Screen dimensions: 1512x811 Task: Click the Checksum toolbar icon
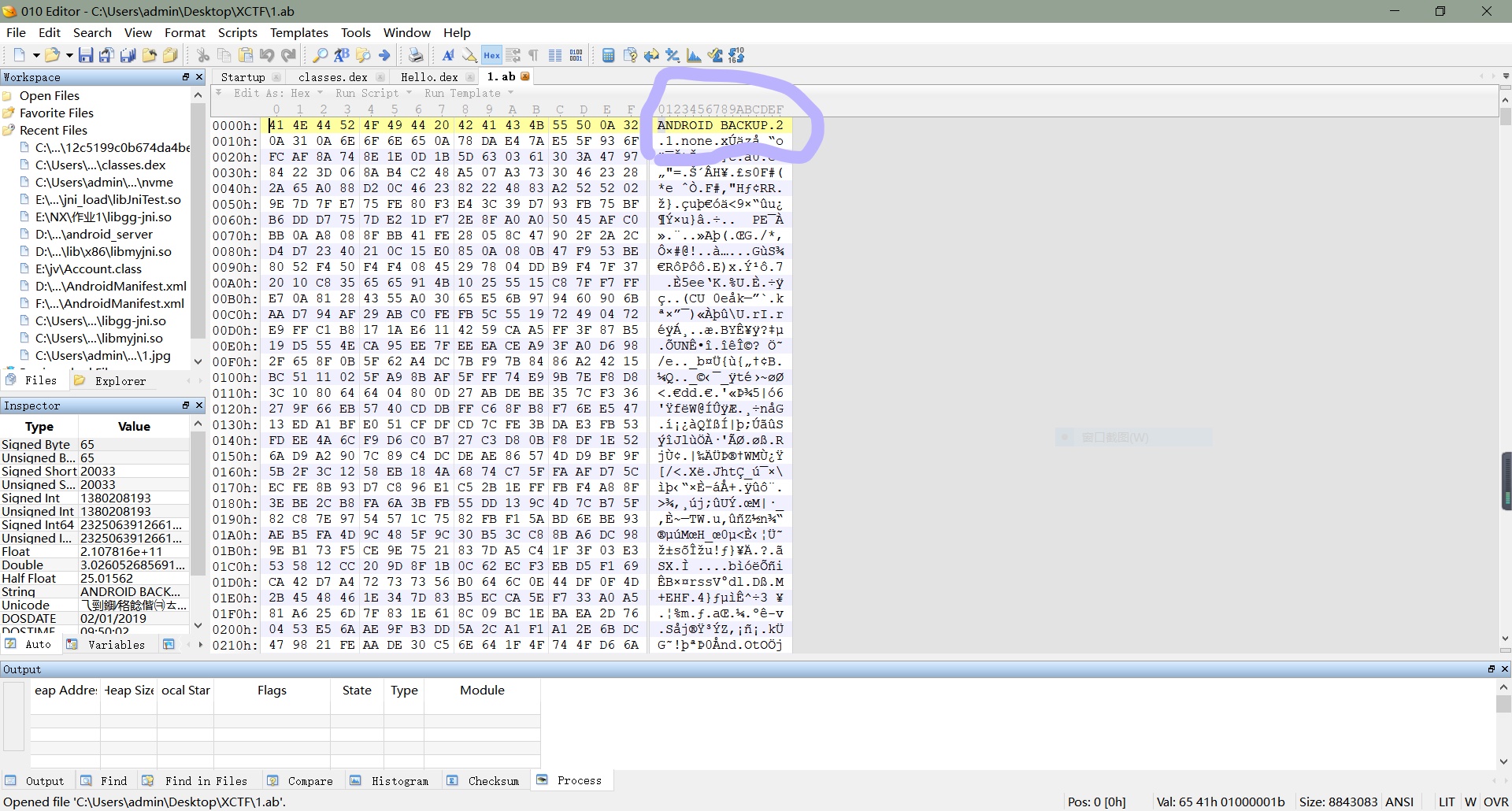click(715, 55)
